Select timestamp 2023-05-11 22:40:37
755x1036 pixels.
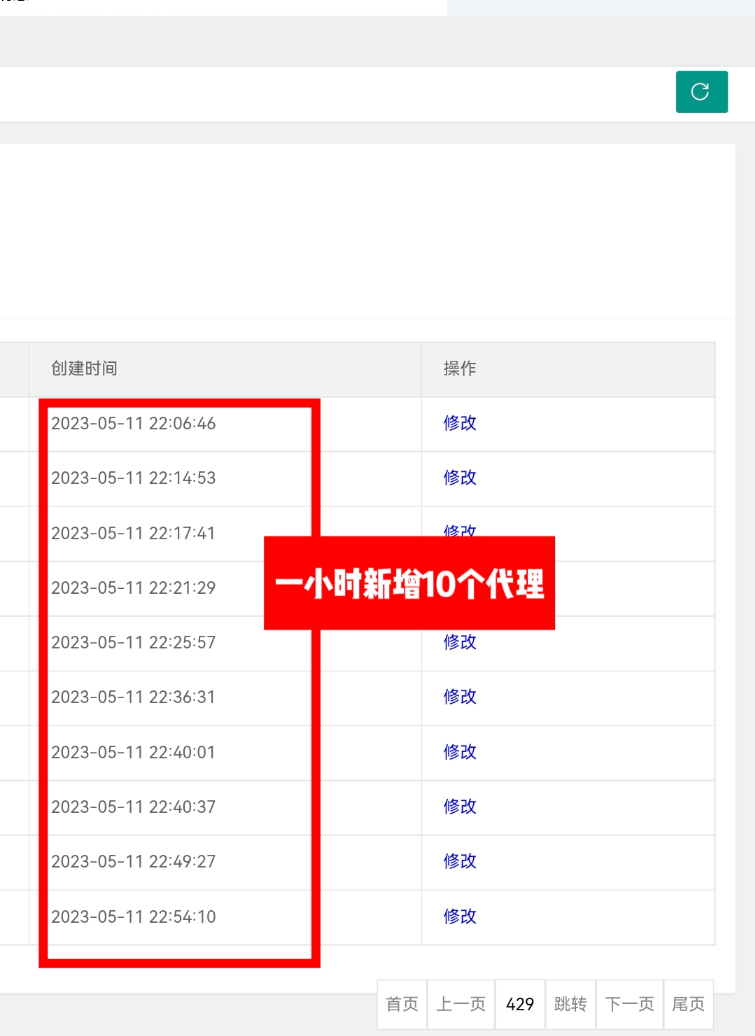click(133, 807)
